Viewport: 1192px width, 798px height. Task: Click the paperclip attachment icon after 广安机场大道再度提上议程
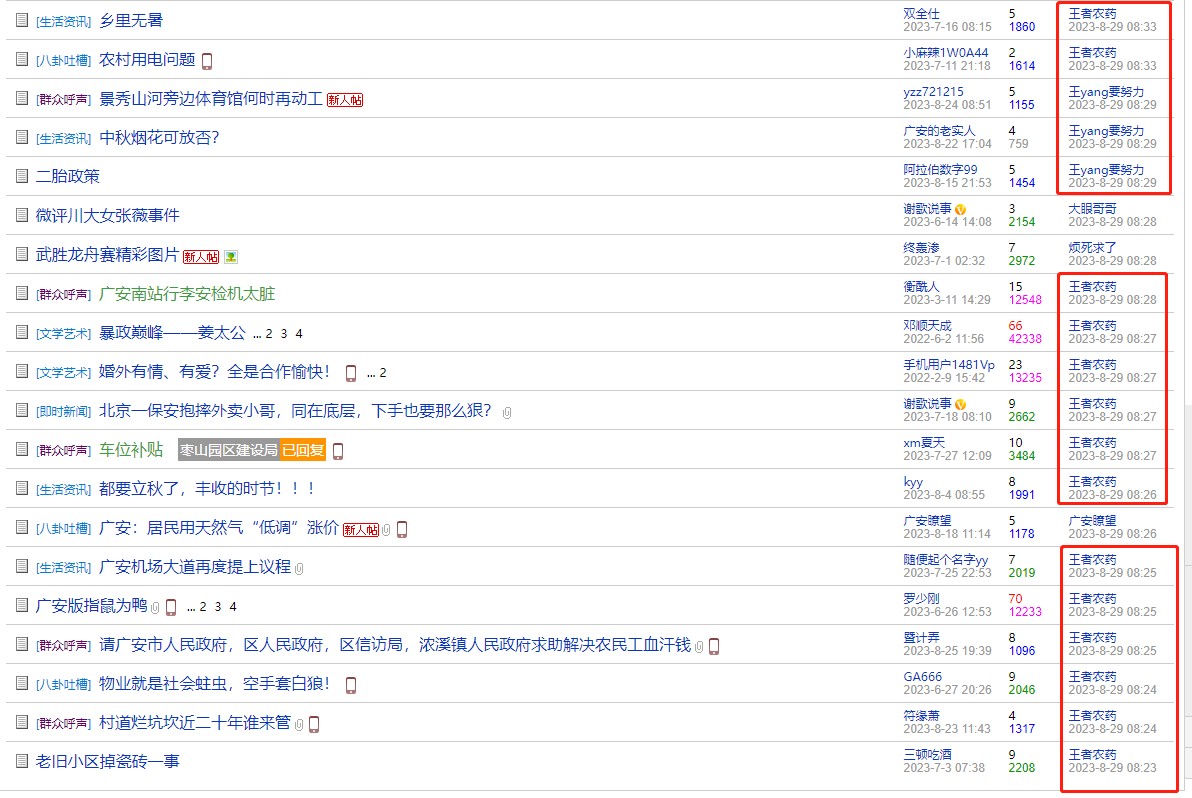point(299,568)
